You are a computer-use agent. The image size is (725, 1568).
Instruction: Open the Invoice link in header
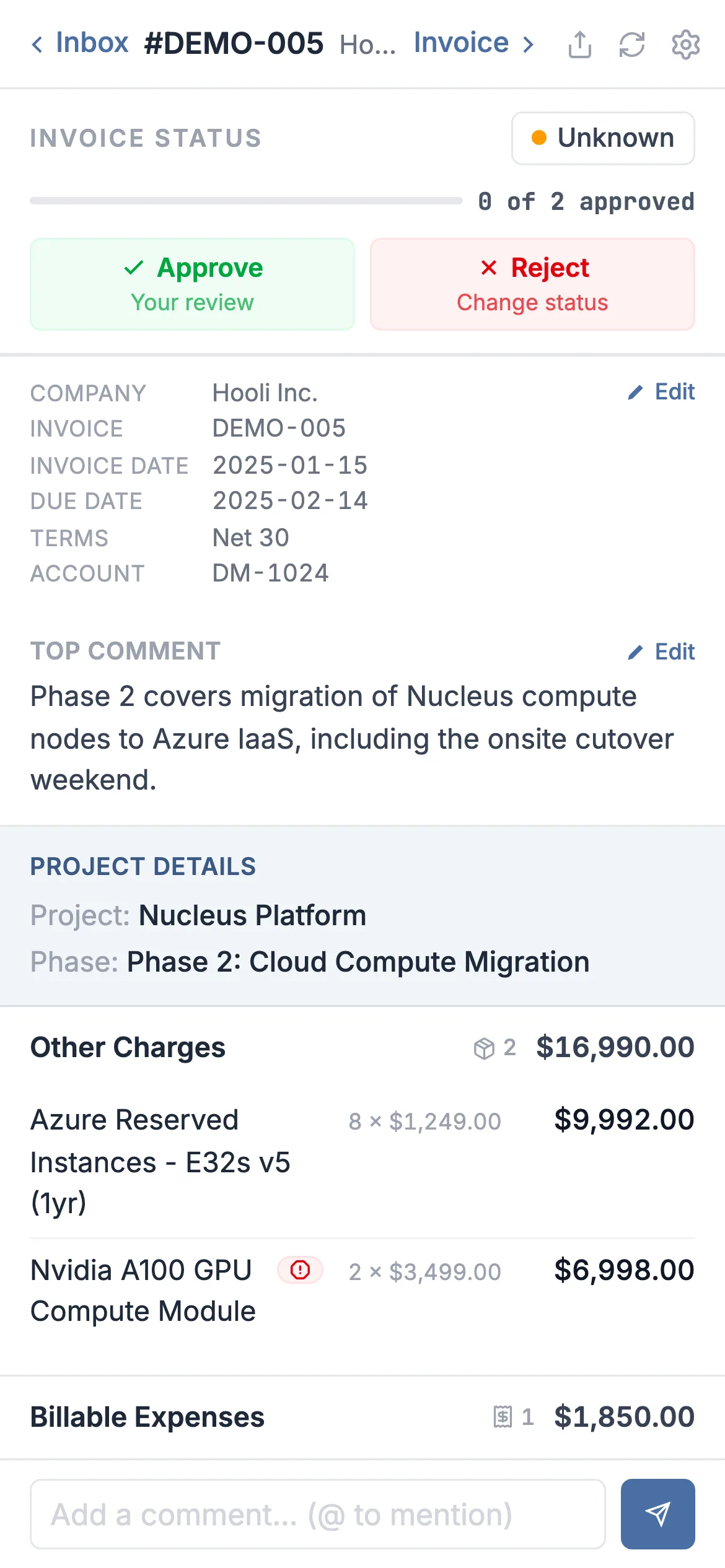[473, 43]
